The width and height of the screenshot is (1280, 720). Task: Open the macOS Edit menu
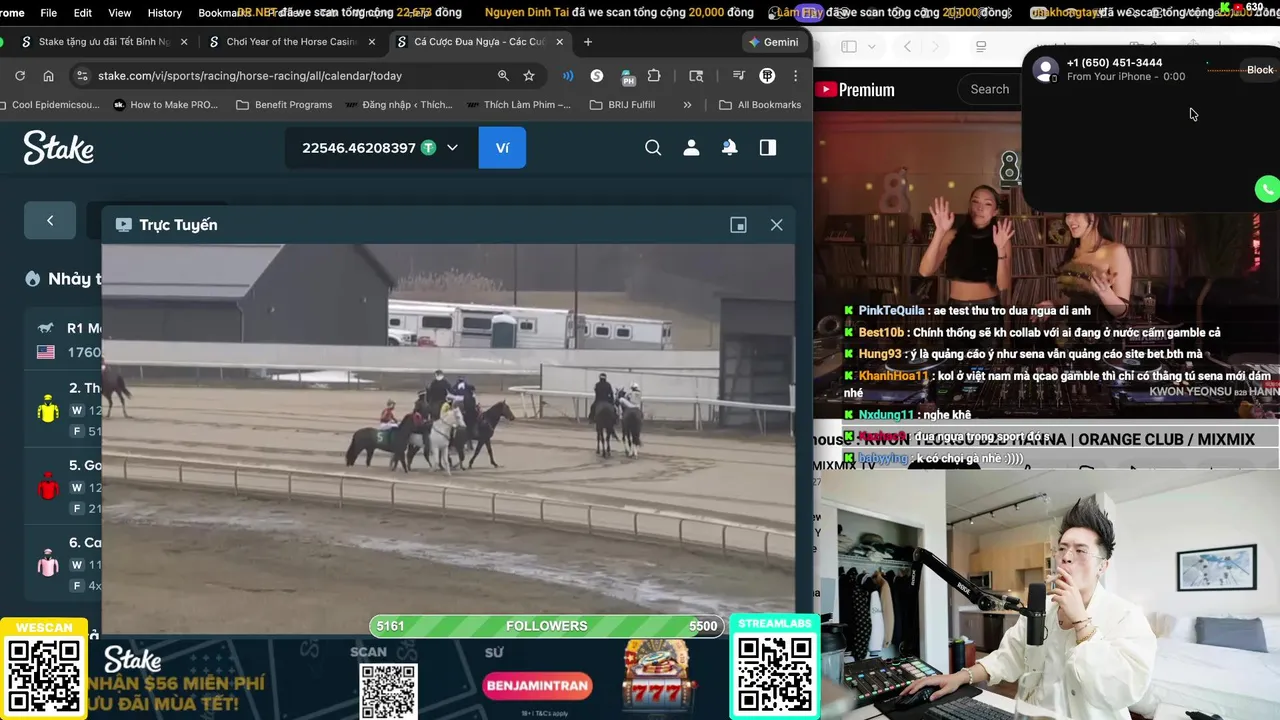[83, 13]
